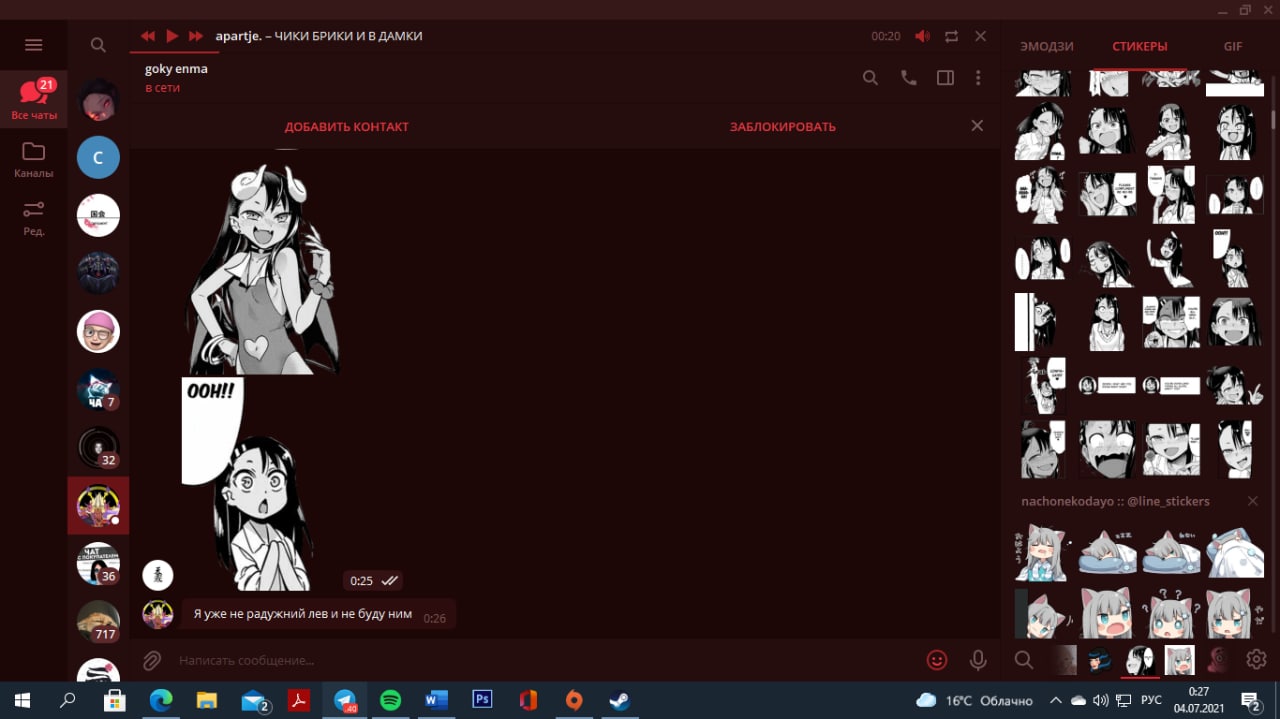Open the three-dot chat options menu

[978, 78]
